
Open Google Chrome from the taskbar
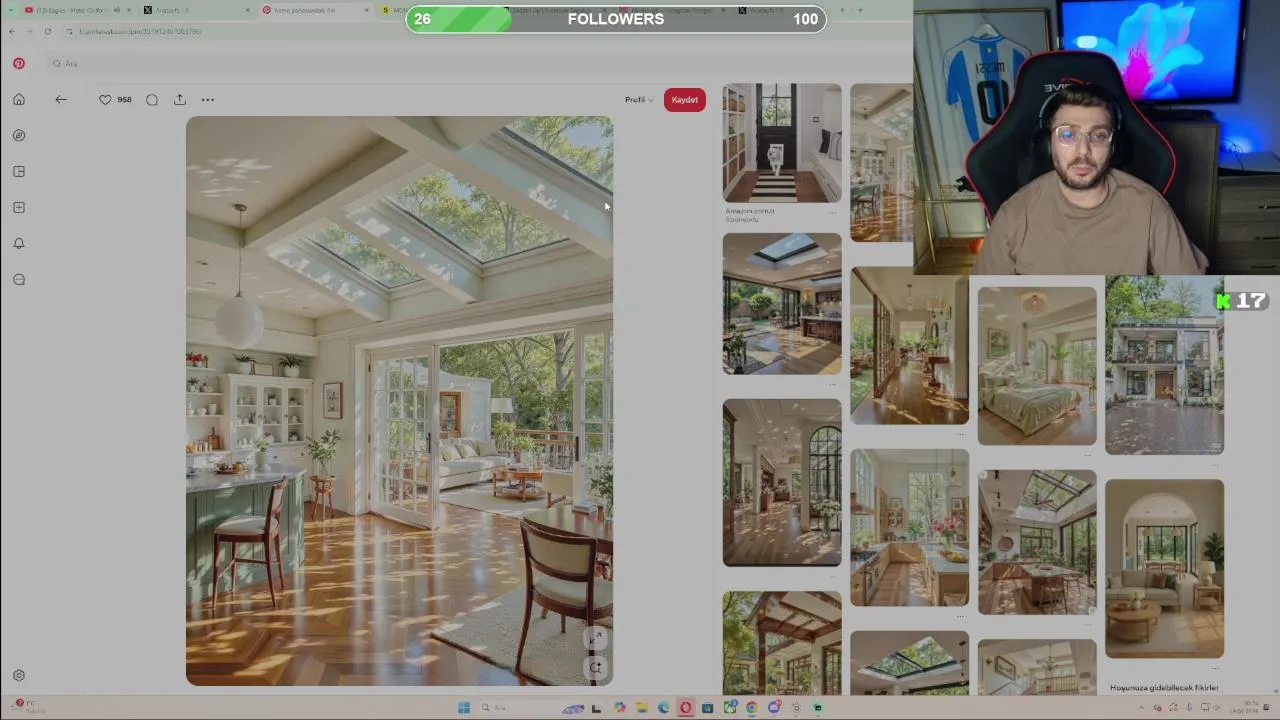click(x=751, y=708)
